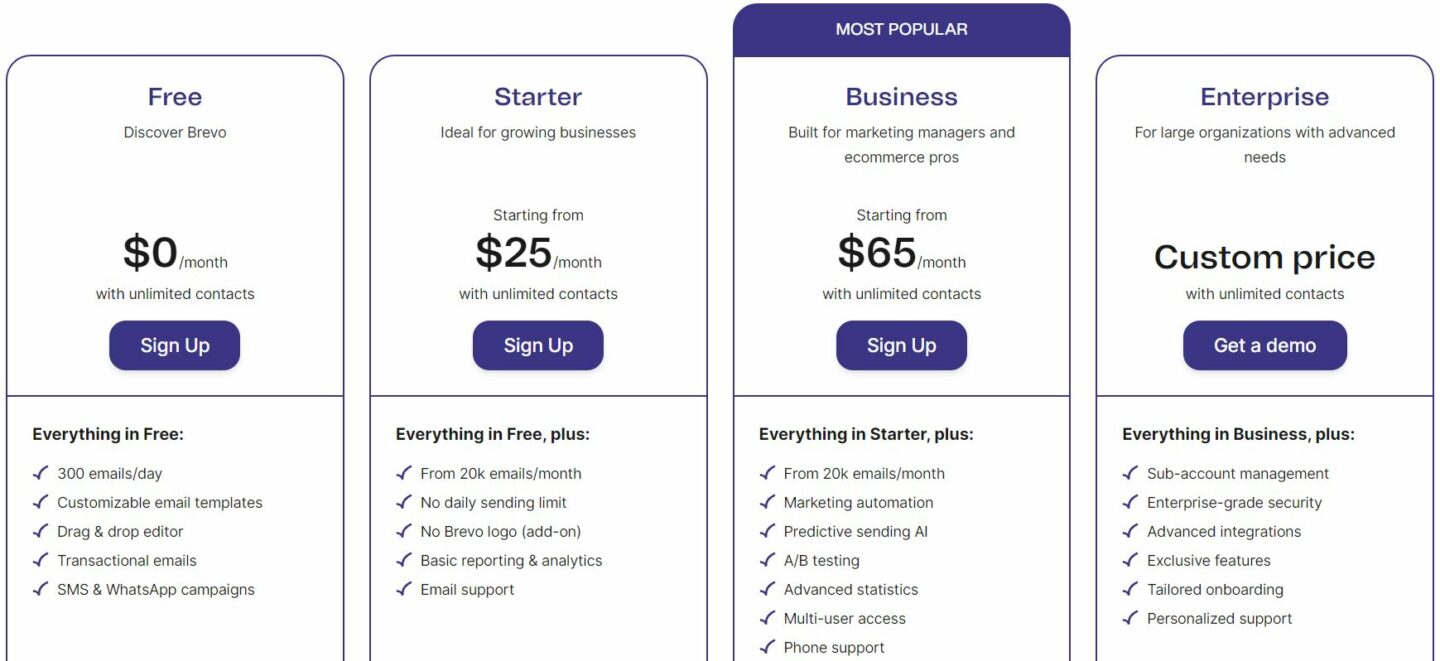This screenshot has width=1440, height=661.
Task: Click Sign Up under the Starter plan
Action: (538, 345)
